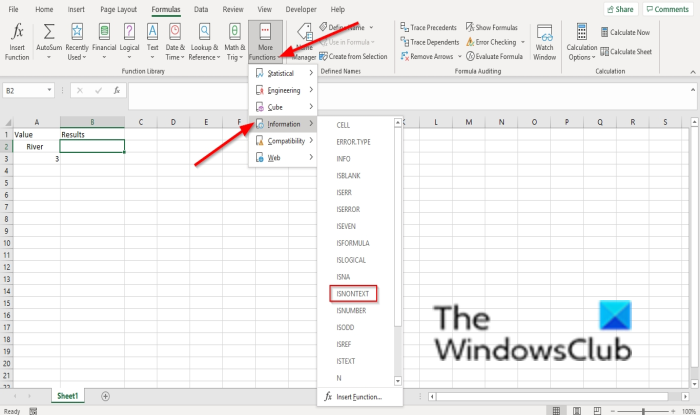Open Math & Trig functions
700x415 pixels.
pyautogui.click(x=234, y=42)
